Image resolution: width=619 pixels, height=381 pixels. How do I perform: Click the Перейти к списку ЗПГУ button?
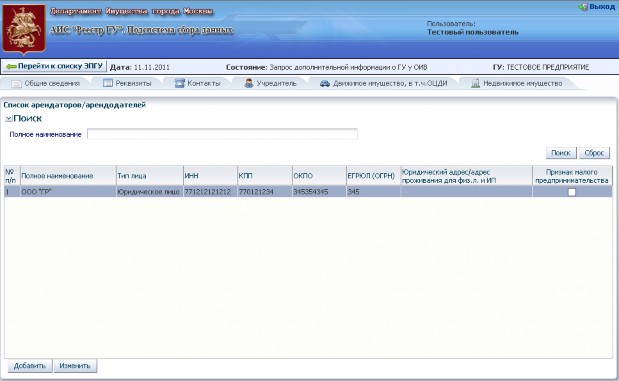tap(54, 66)
